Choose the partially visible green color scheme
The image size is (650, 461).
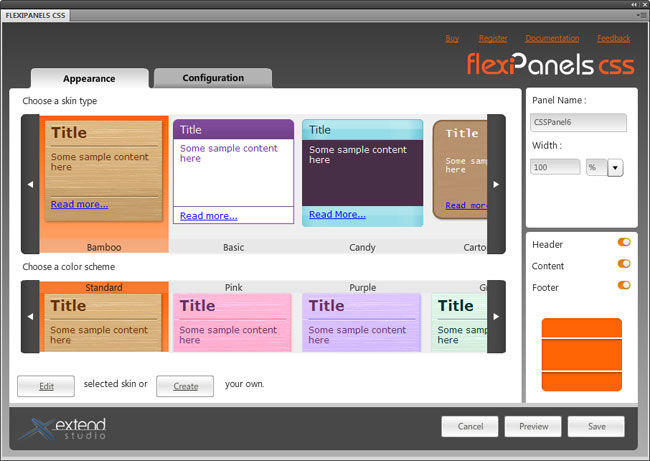coord(459,317)
